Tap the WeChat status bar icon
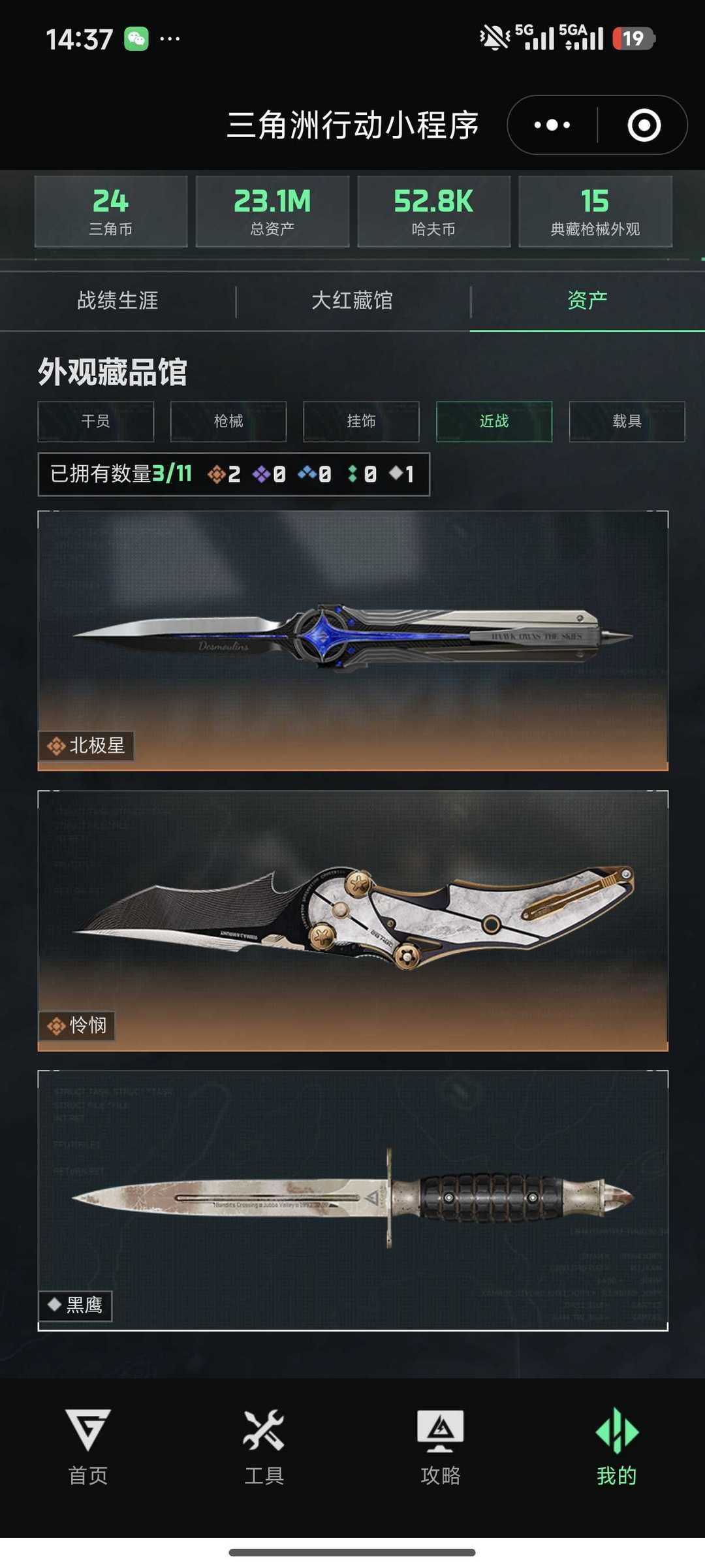Image resolution: width=705 pixels, height=1568 pixels. (136, 39)
